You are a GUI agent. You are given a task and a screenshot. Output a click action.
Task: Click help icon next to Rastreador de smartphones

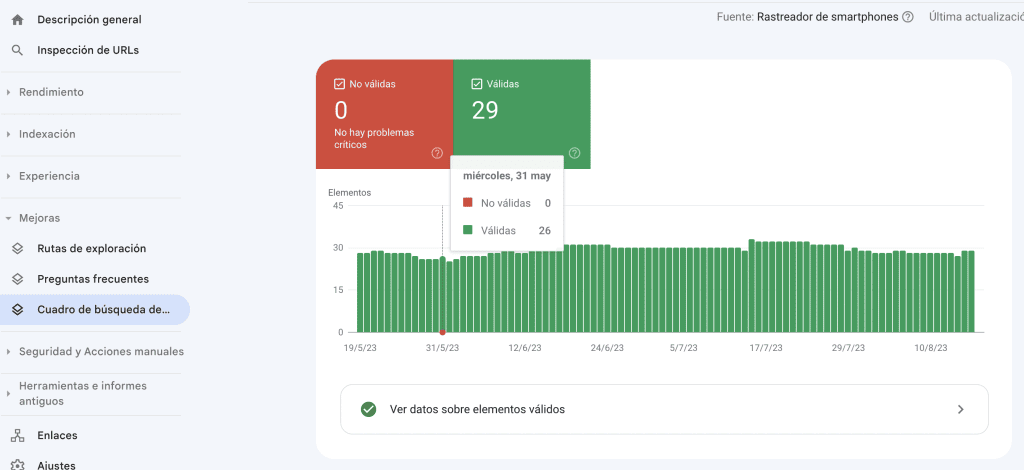click(908, 17)
